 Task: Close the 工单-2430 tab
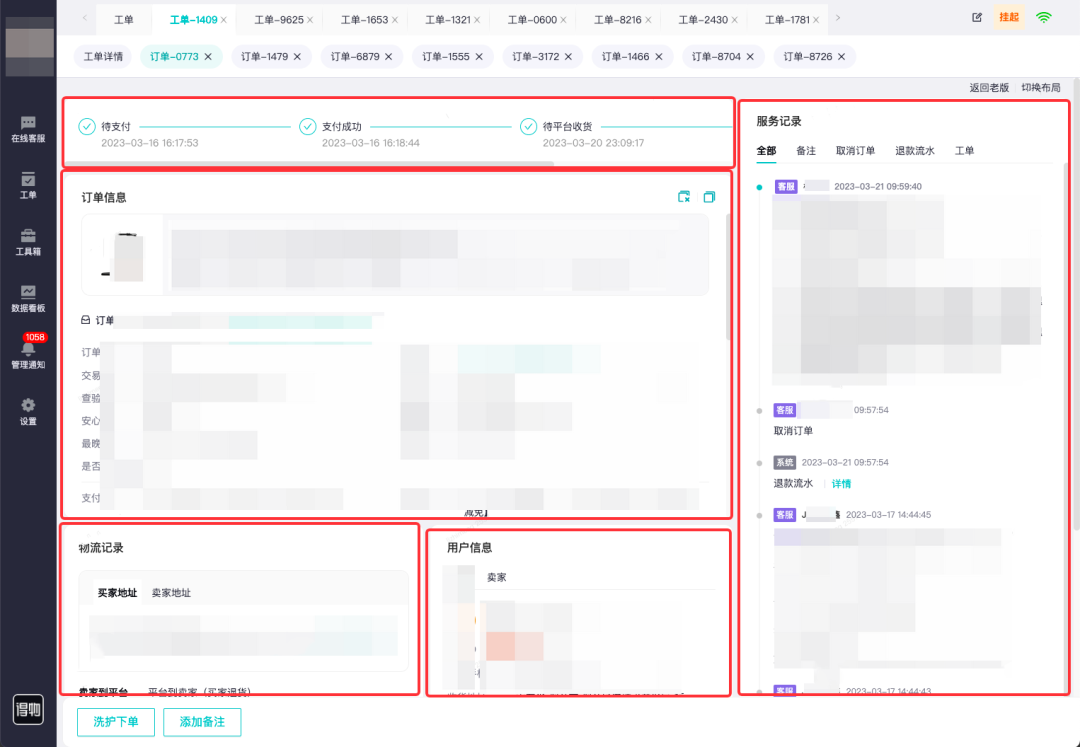point(734,20)
